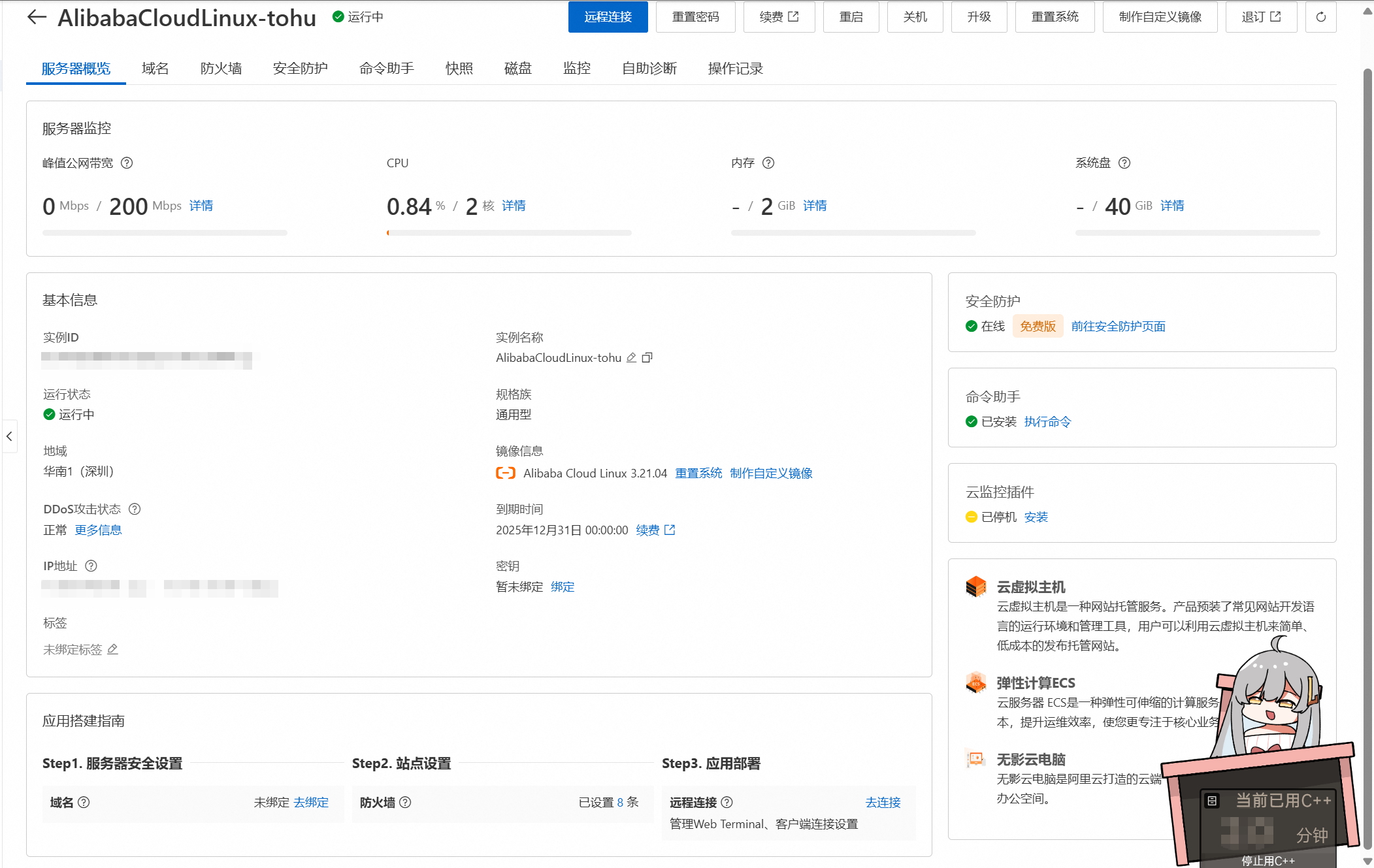This screenshot has height=868, width=1374.
Task: Switch to the 安全防护 tab
Action: 301,69
